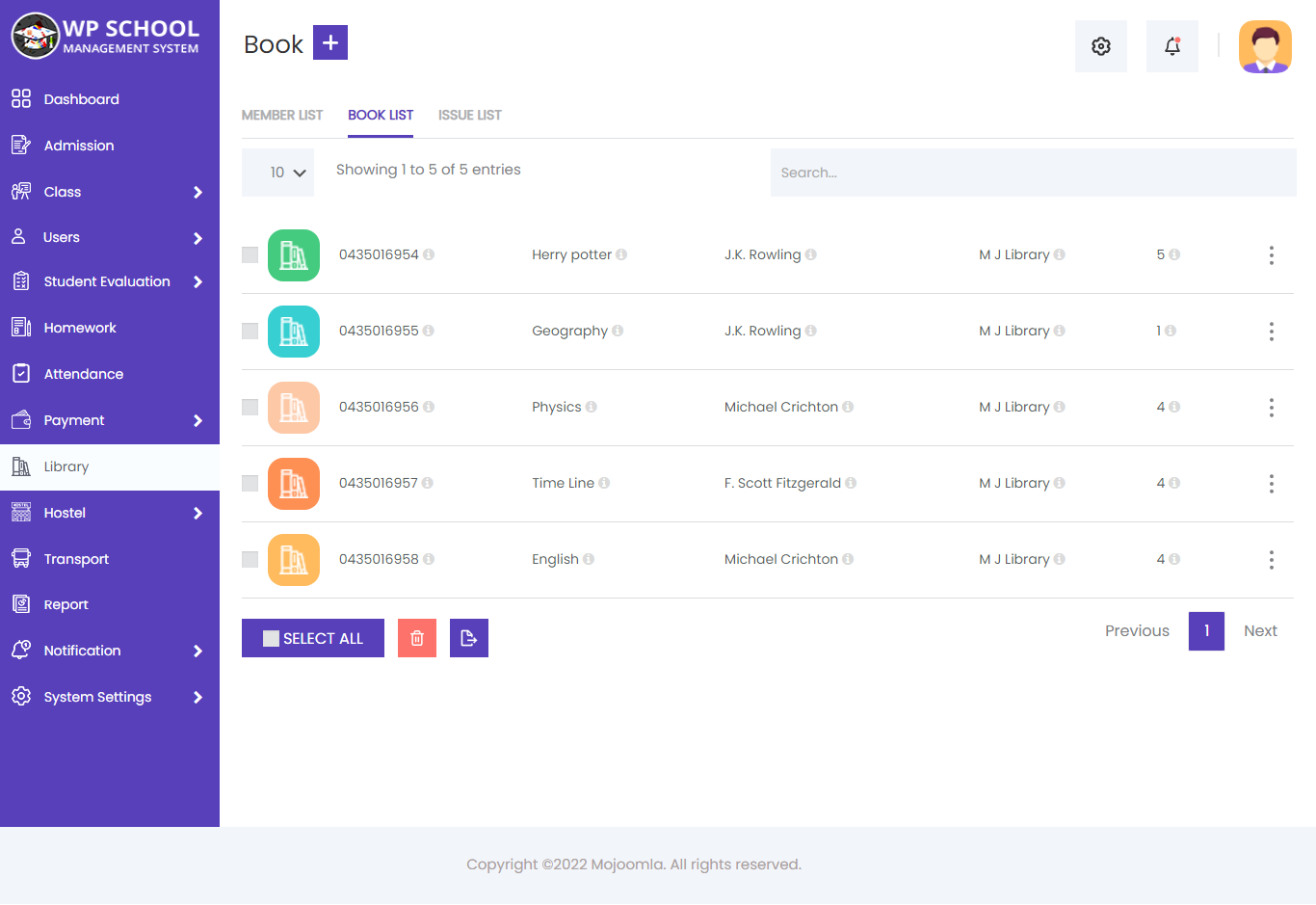This screenshot has width=1316, height=905.
Task: Select the BOOK LIST tab
Action: (381, 115)
